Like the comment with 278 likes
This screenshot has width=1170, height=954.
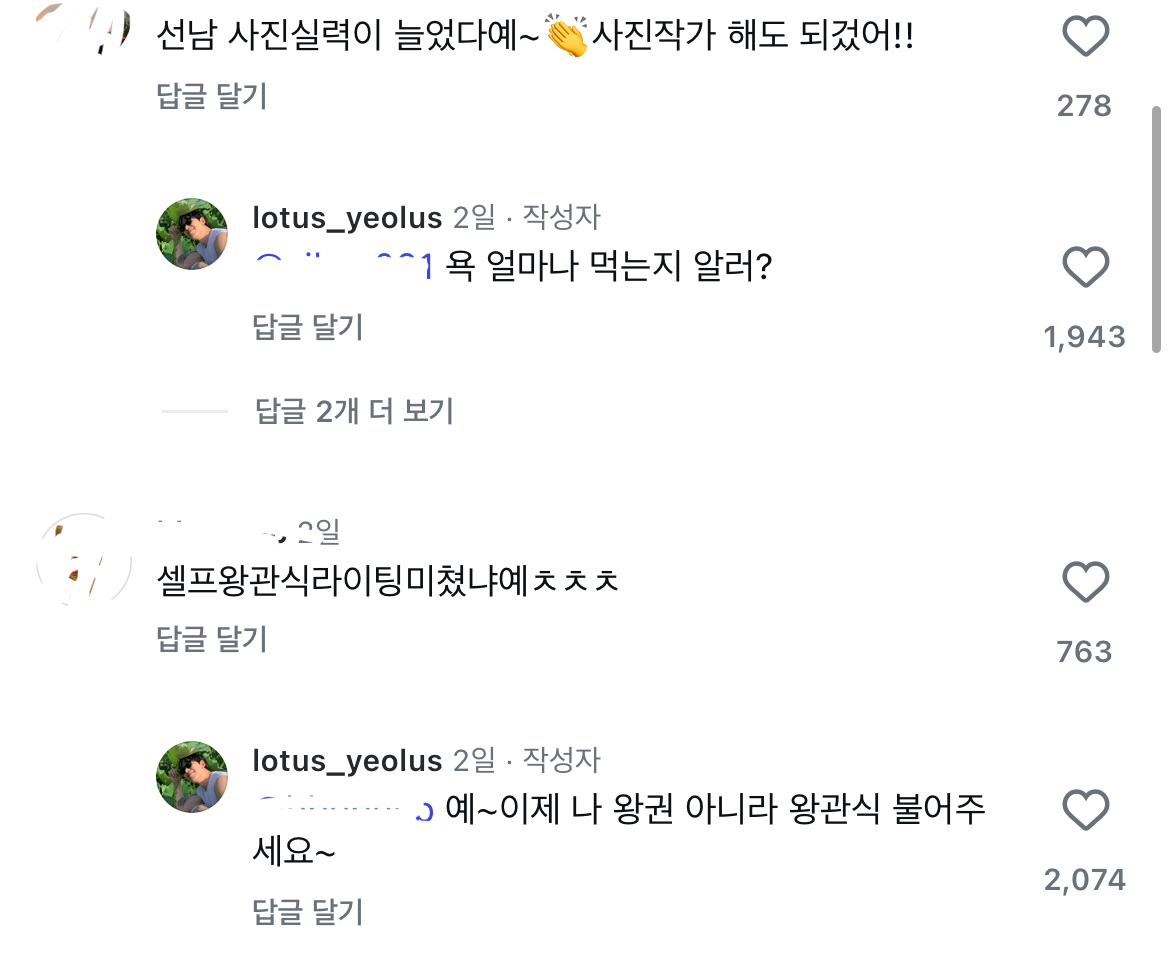point(1085,38)
